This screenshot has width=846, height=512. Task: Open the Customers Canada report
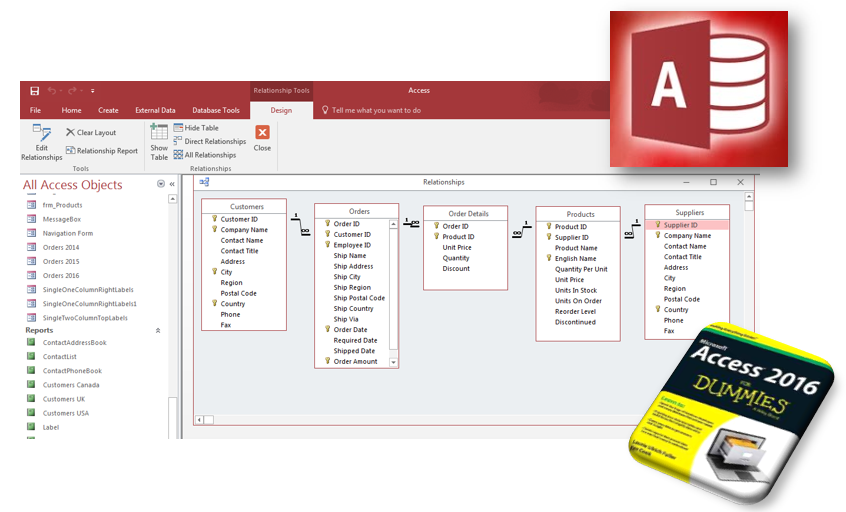[71, 385]
